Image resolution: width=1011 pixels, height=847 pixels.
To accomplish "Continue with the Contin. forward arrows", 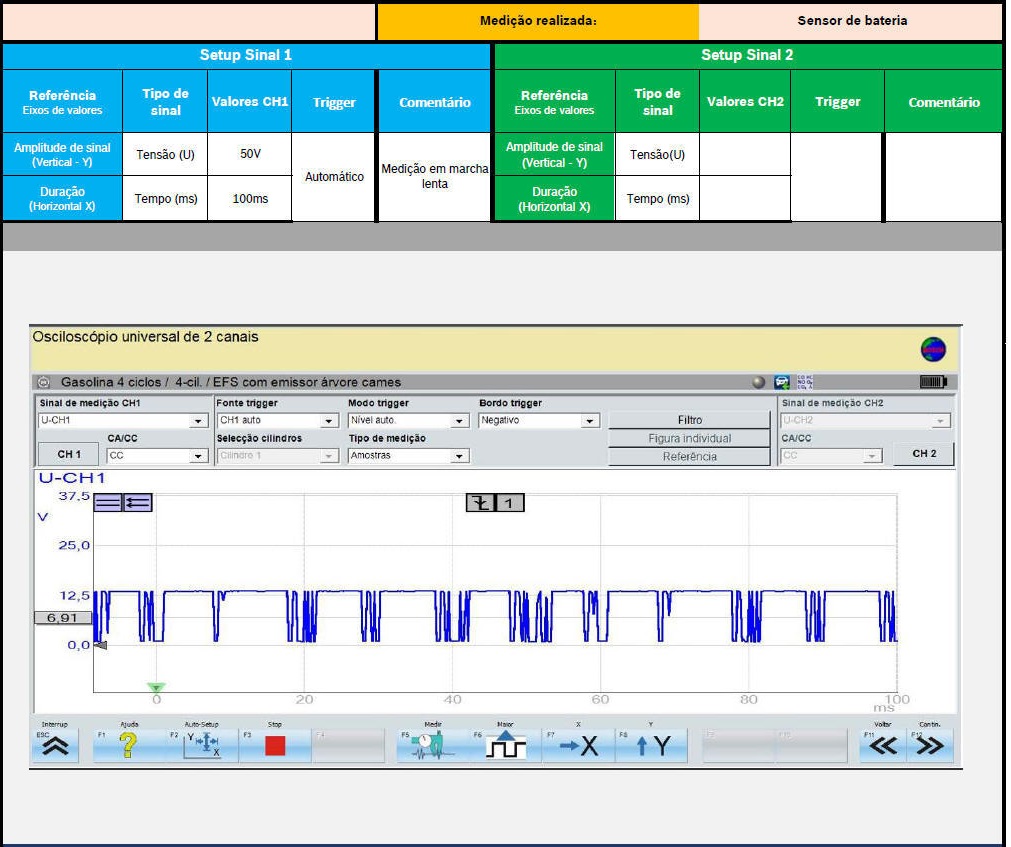I will [x=930, y=745].
